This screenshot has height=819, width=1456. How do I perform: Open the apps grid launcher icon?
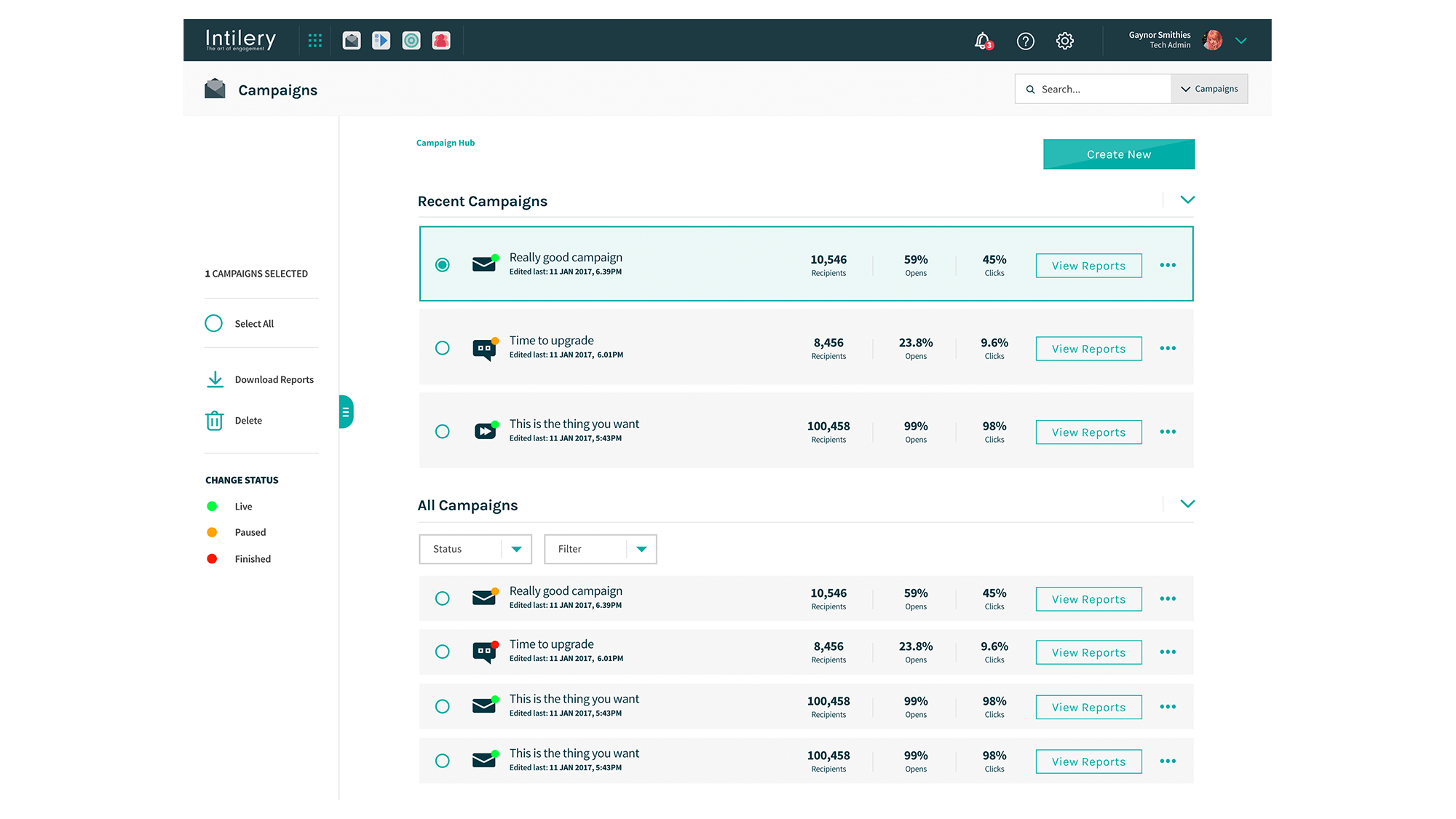tap(314, 41)
